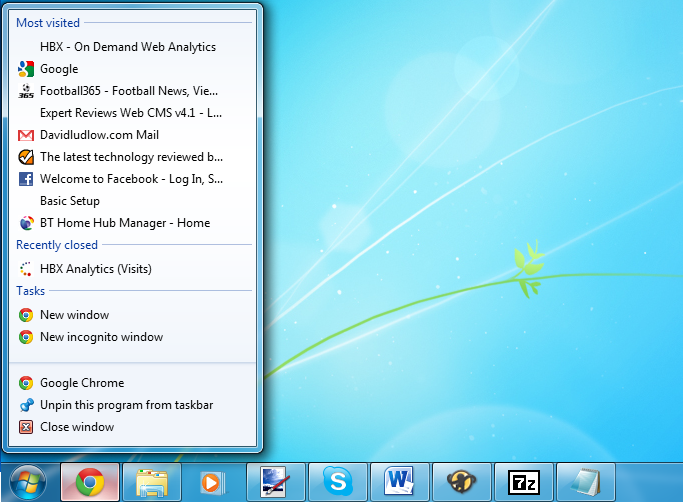Reopen HBX Analytics (Visits) recently closed
Screen dimensions: 683x502
click(x=132, y=269)
